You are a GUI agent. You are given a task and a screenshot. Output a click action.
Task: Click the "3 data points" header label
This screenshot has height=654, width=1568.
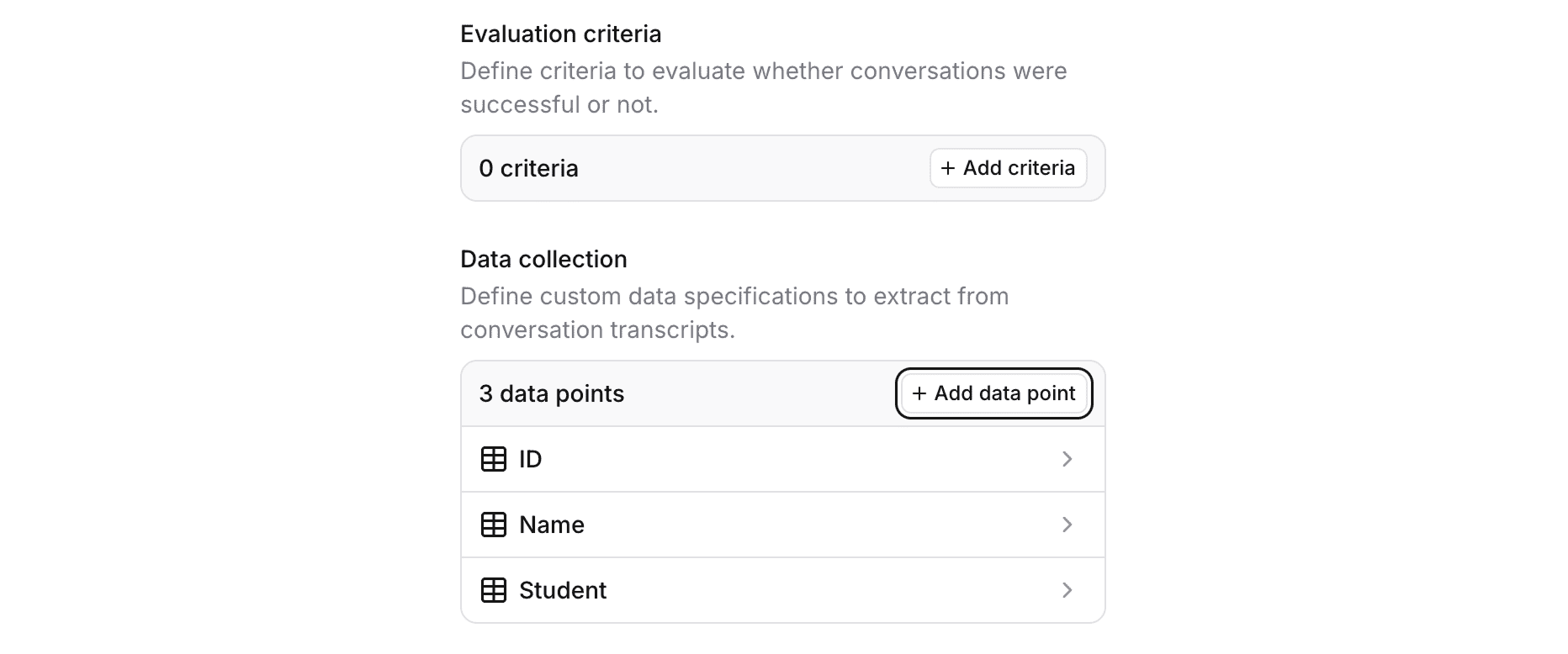[x=551, y=393]
